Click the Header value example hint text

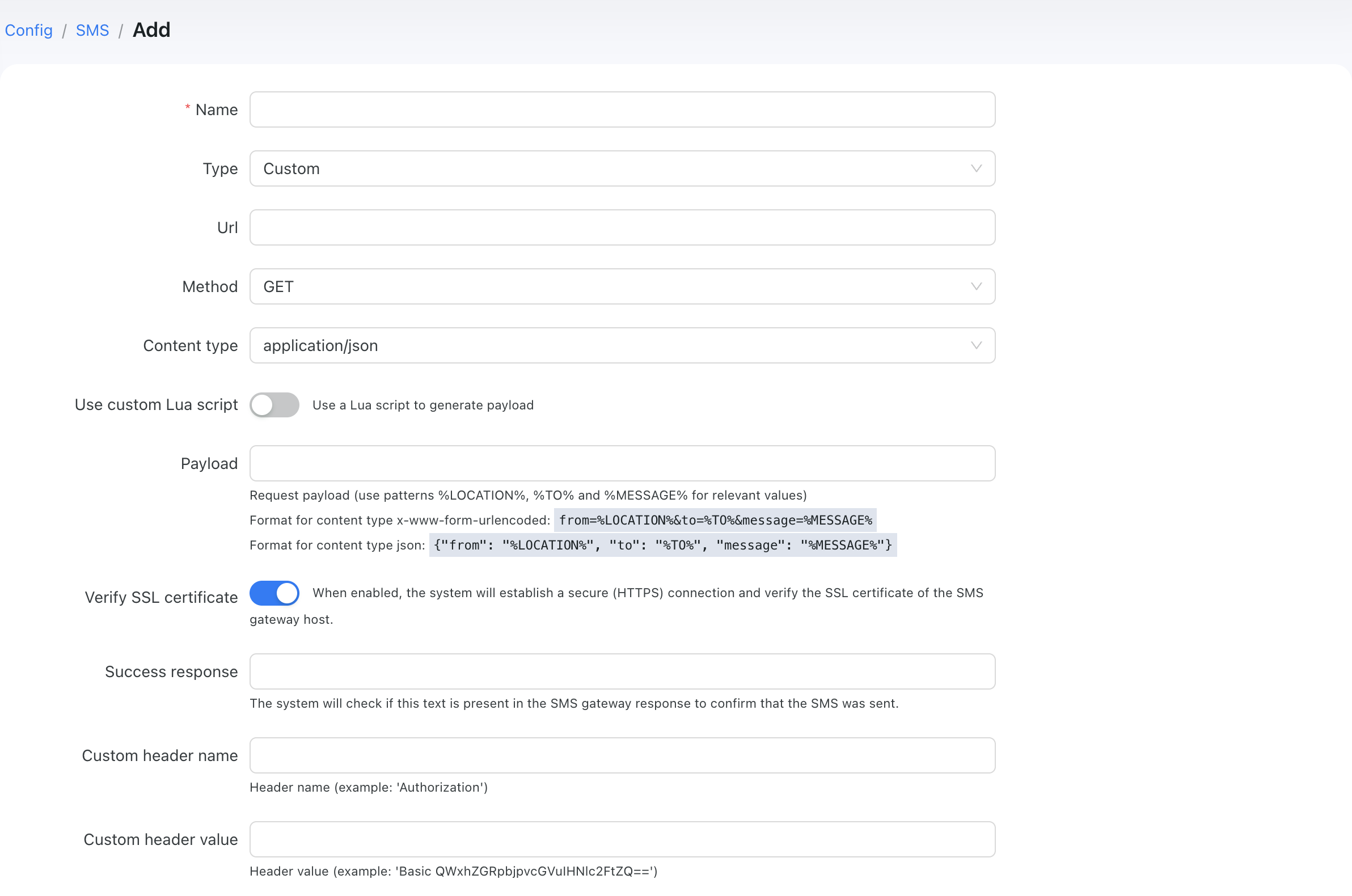454,872
